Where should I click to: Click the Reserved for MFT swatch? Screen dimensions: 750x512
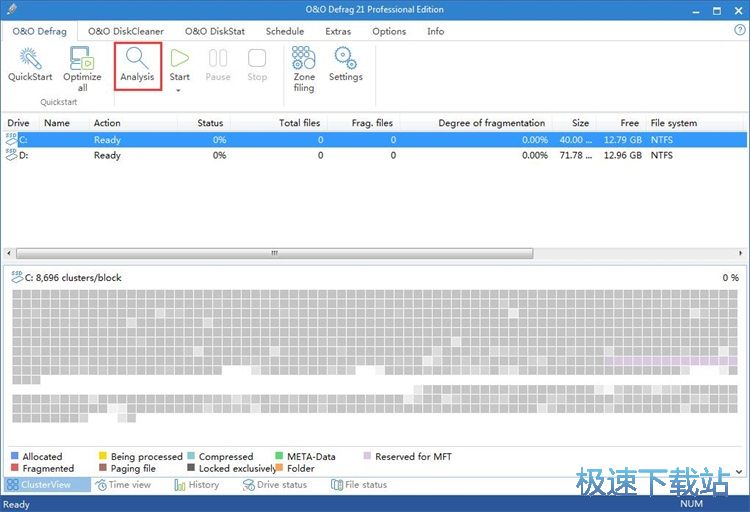pos(367,456)
